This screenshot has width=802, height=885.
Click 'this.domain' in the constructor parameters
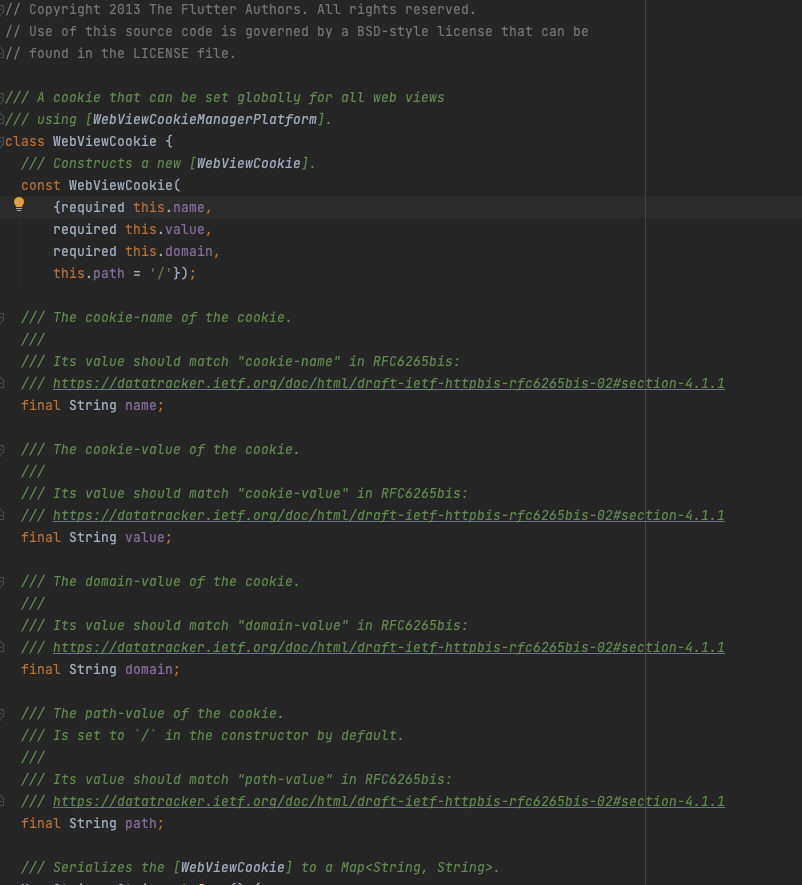[x=169, y=252]
